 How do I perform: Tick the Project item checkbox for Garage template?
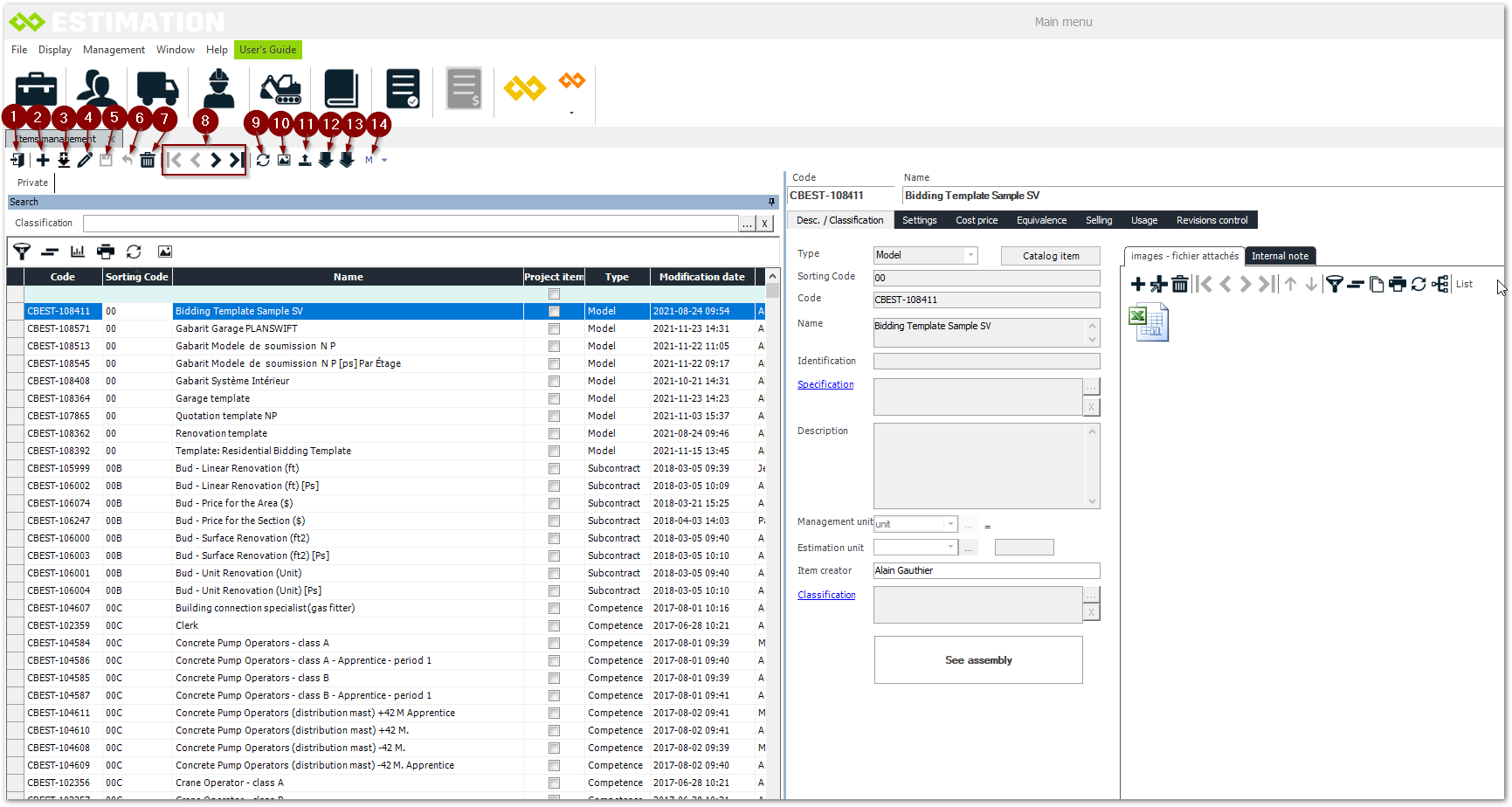coord(554,398)
